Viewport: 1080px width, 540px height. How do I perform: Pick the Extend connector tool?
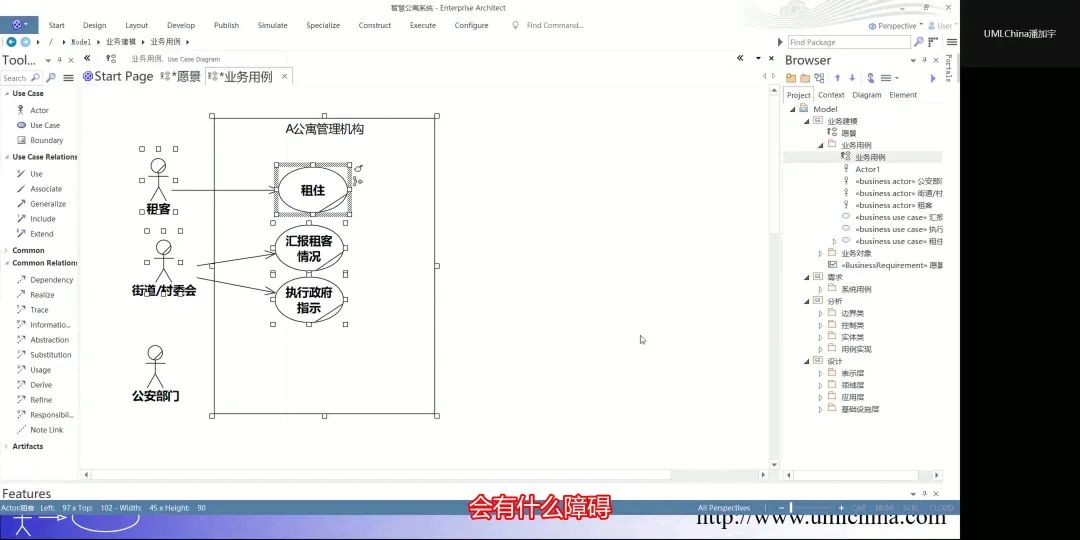[35, 234]
